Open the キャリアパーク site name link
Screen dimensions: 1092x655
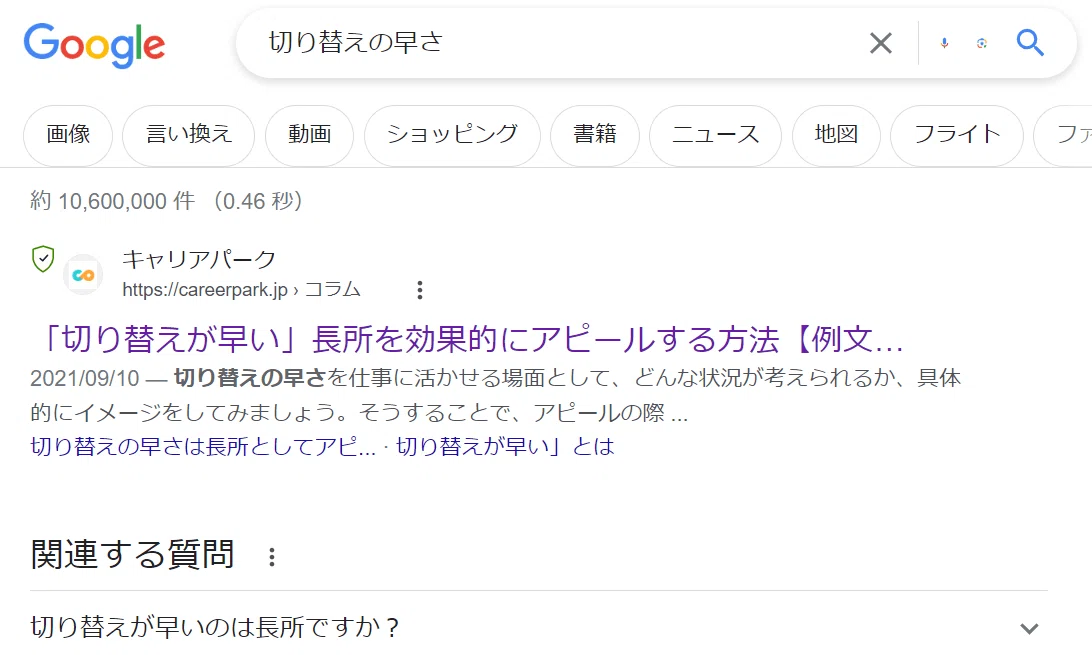tap(199, 260)
